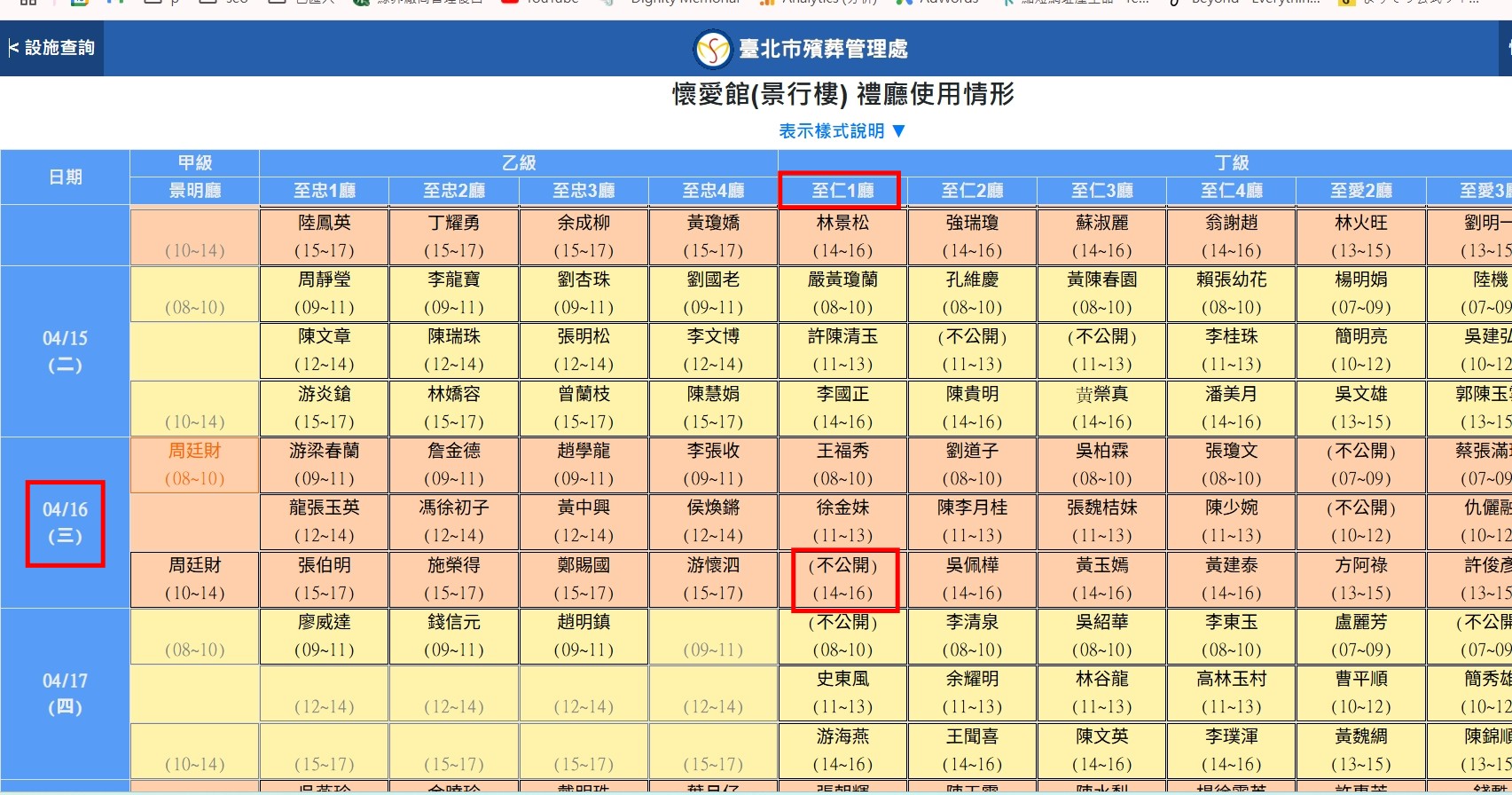Open the 徐金妹 (11~13) booking
Image resolution: width=1512 pixels, height=795 pixels.
842,522
